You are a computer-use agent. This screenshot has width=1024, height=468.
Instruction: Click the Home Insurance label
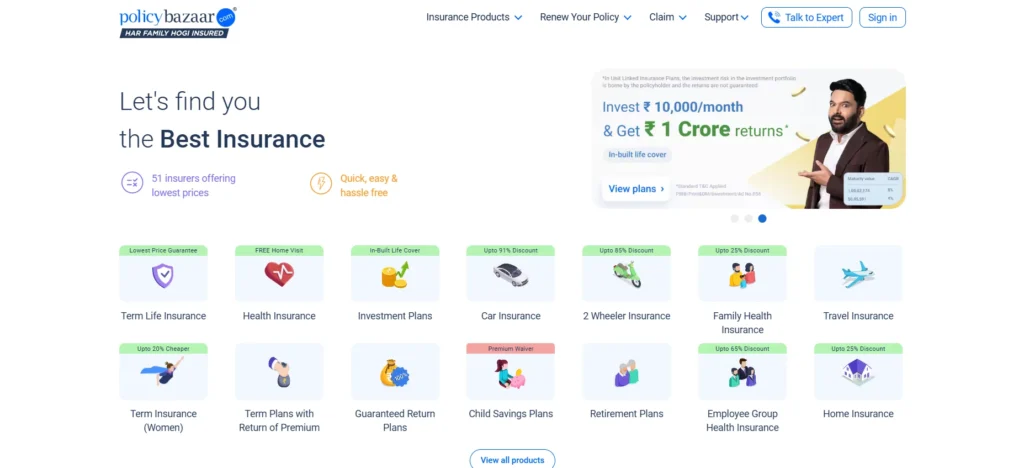pyautogui.click(x=858, y=414)
